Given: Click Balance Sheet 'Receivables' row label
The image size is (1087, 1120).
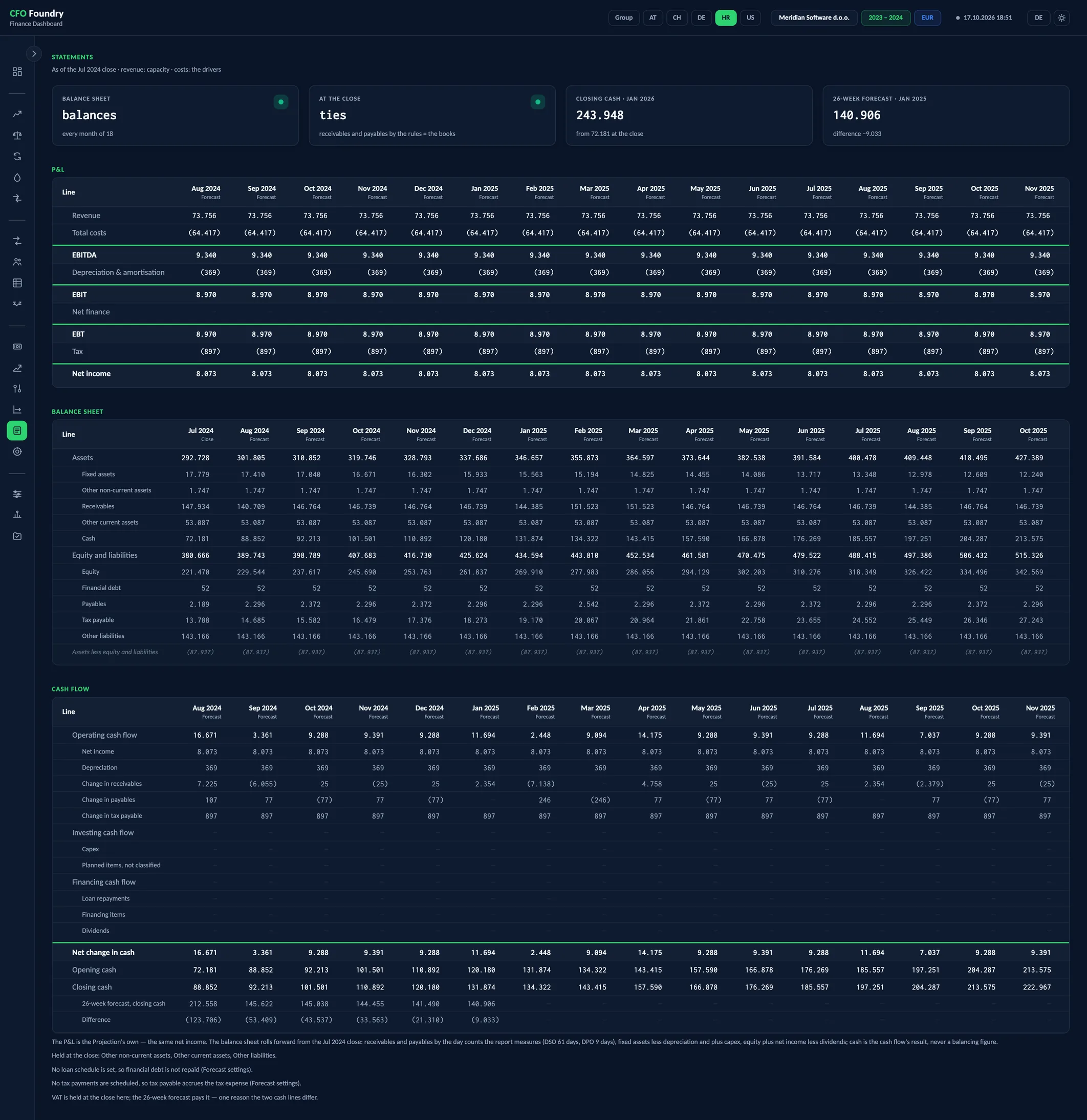Looking at the screenshot, I should [x=98, y=506].
